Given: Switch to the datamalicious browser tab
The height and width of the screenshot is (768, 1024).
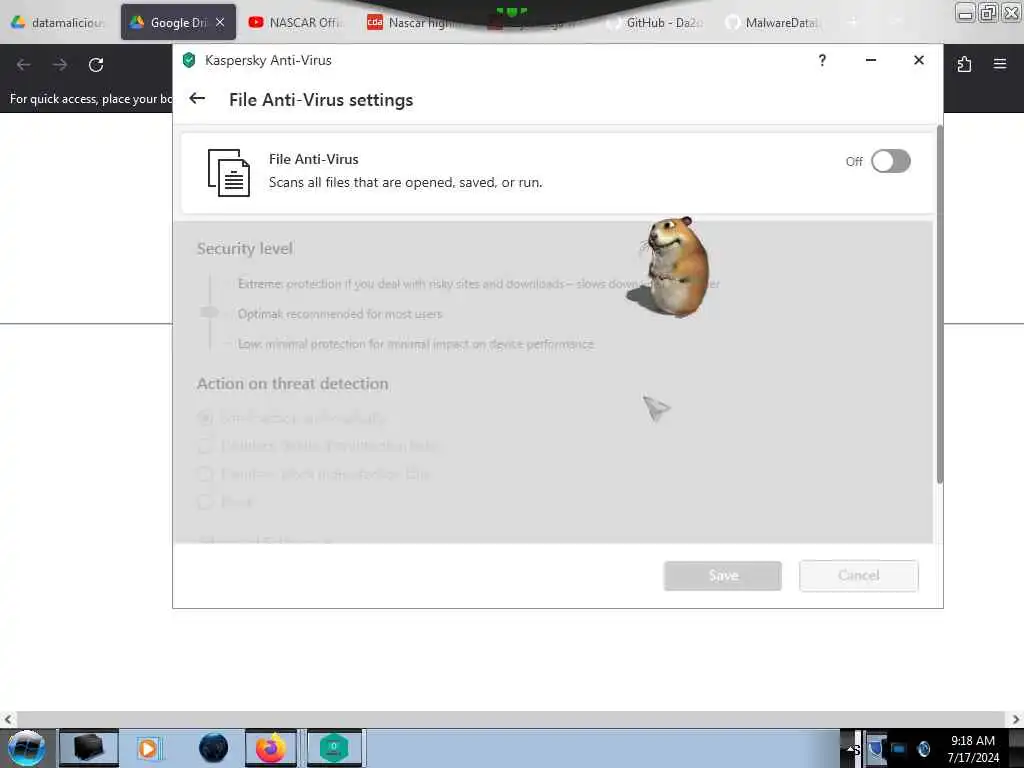Looking at the screenshot, I should tap(57, 22).
